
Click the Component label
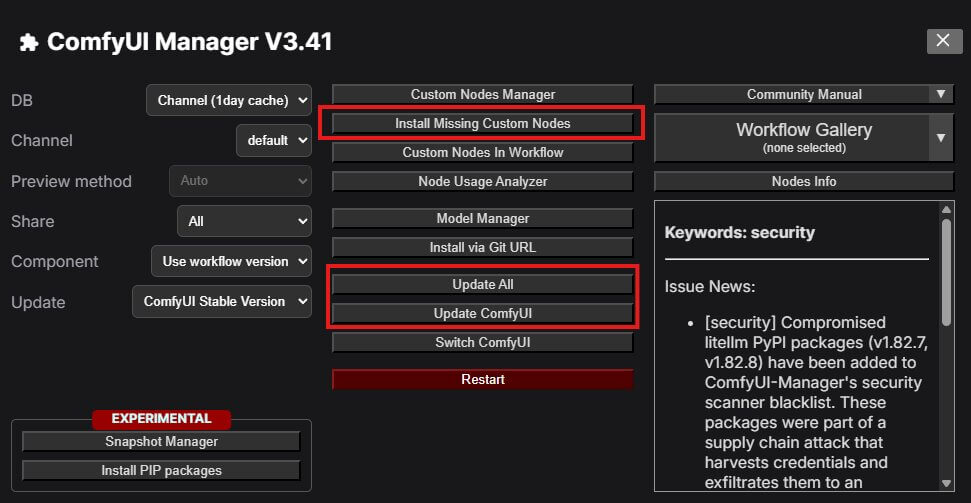(x=54, y=261)
